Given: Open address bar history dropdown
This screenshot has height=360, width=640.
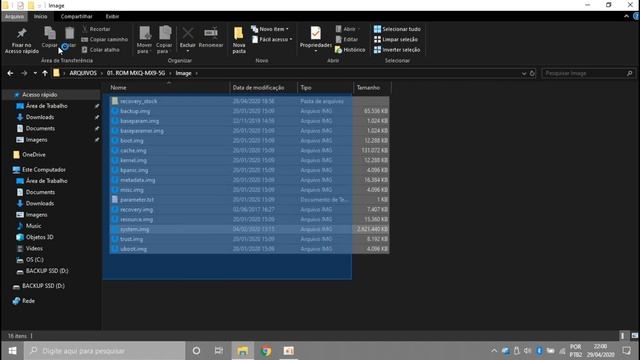Looking at the screenshot, I should coord(524,73).
